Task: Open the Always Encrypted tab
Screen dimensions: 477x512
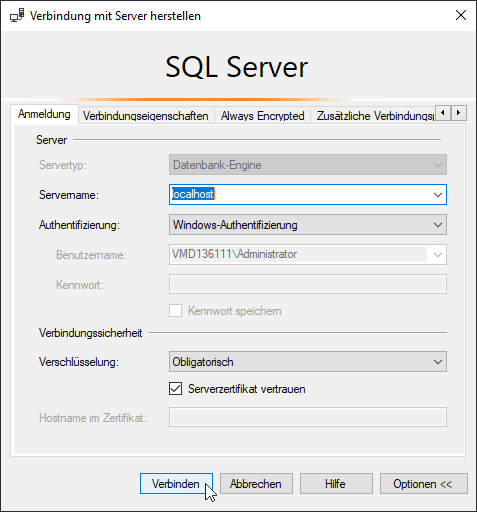Action: (262, 116)
